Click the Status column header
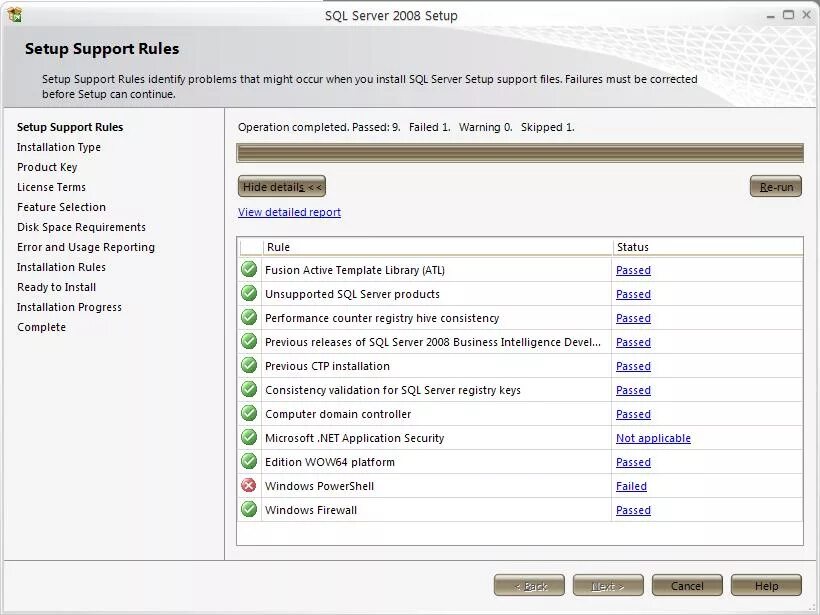820x615 pixels. 708,247
